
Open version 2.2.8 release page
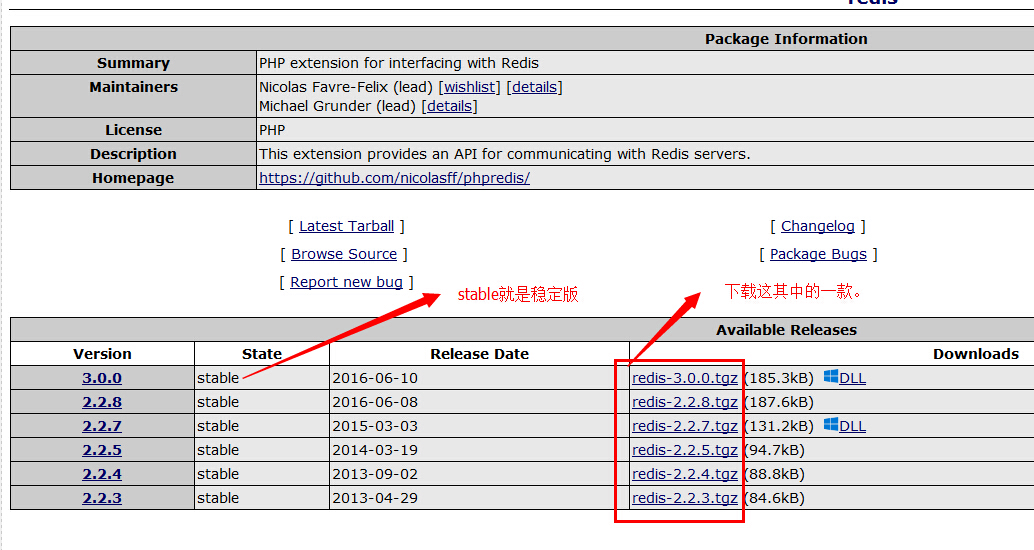[102, 402]
